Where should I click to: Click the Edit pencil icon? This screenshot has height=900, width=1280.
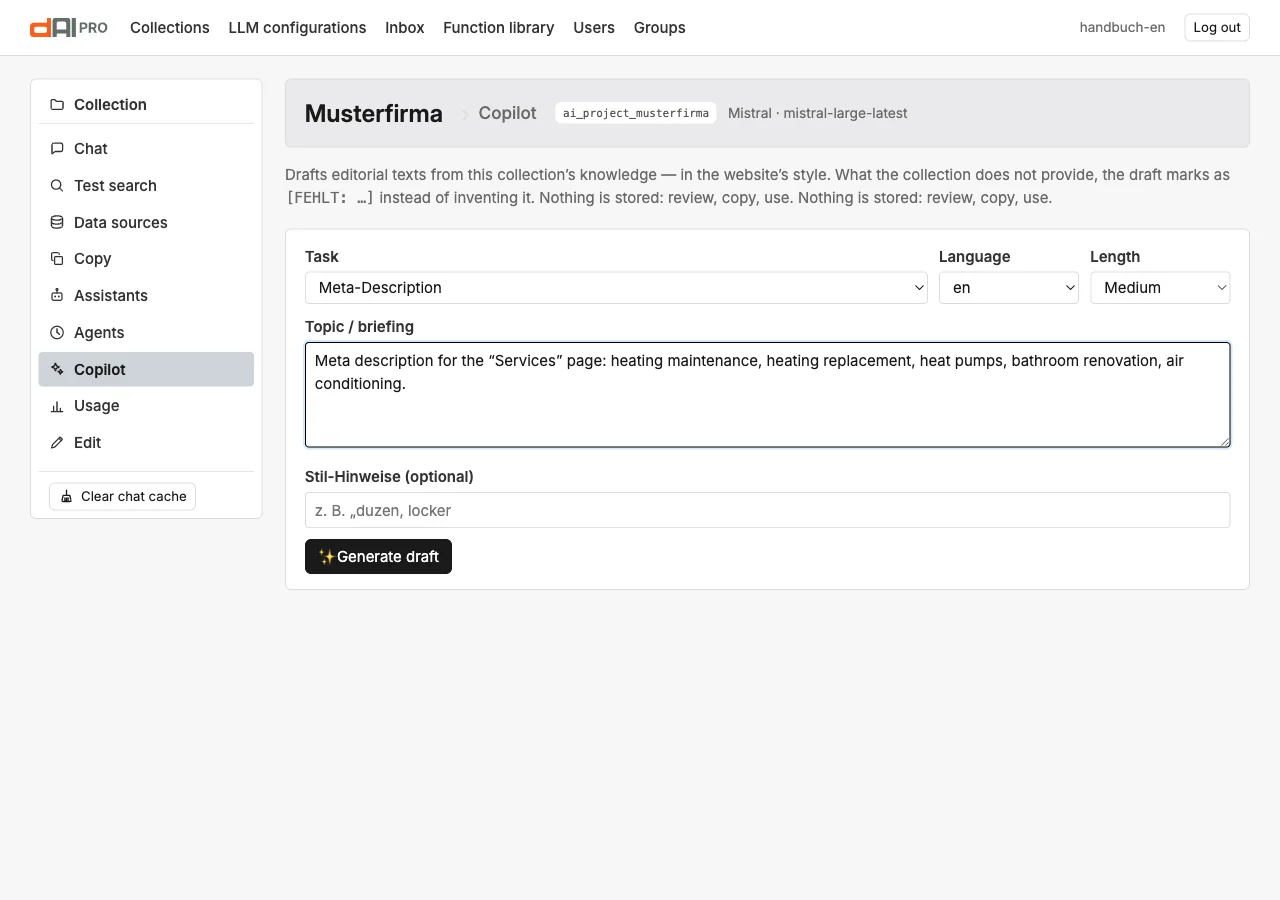click(x=57, y=443)
